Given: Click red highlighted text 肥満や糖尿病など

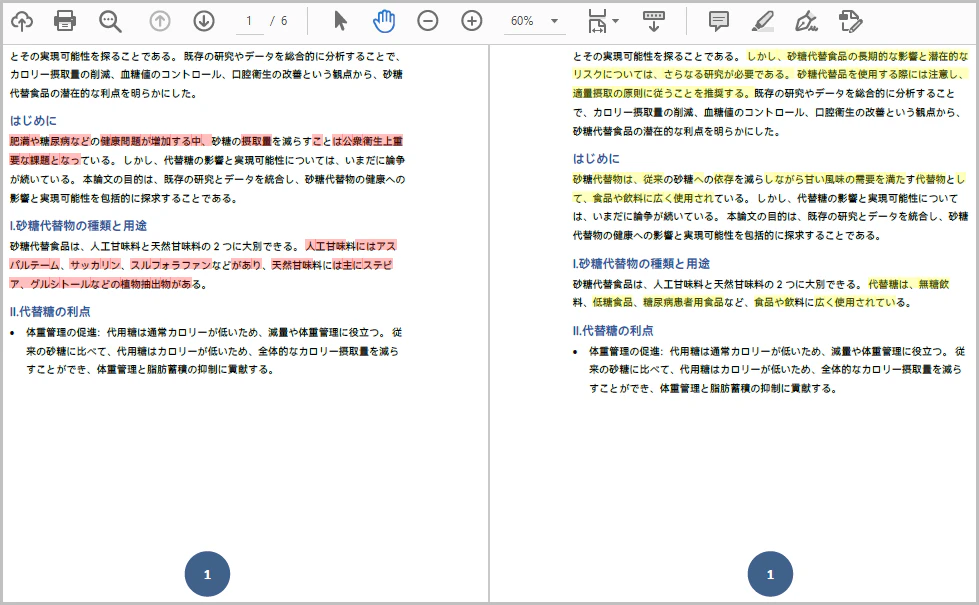Looking at the screenshot, I should 50,141.
